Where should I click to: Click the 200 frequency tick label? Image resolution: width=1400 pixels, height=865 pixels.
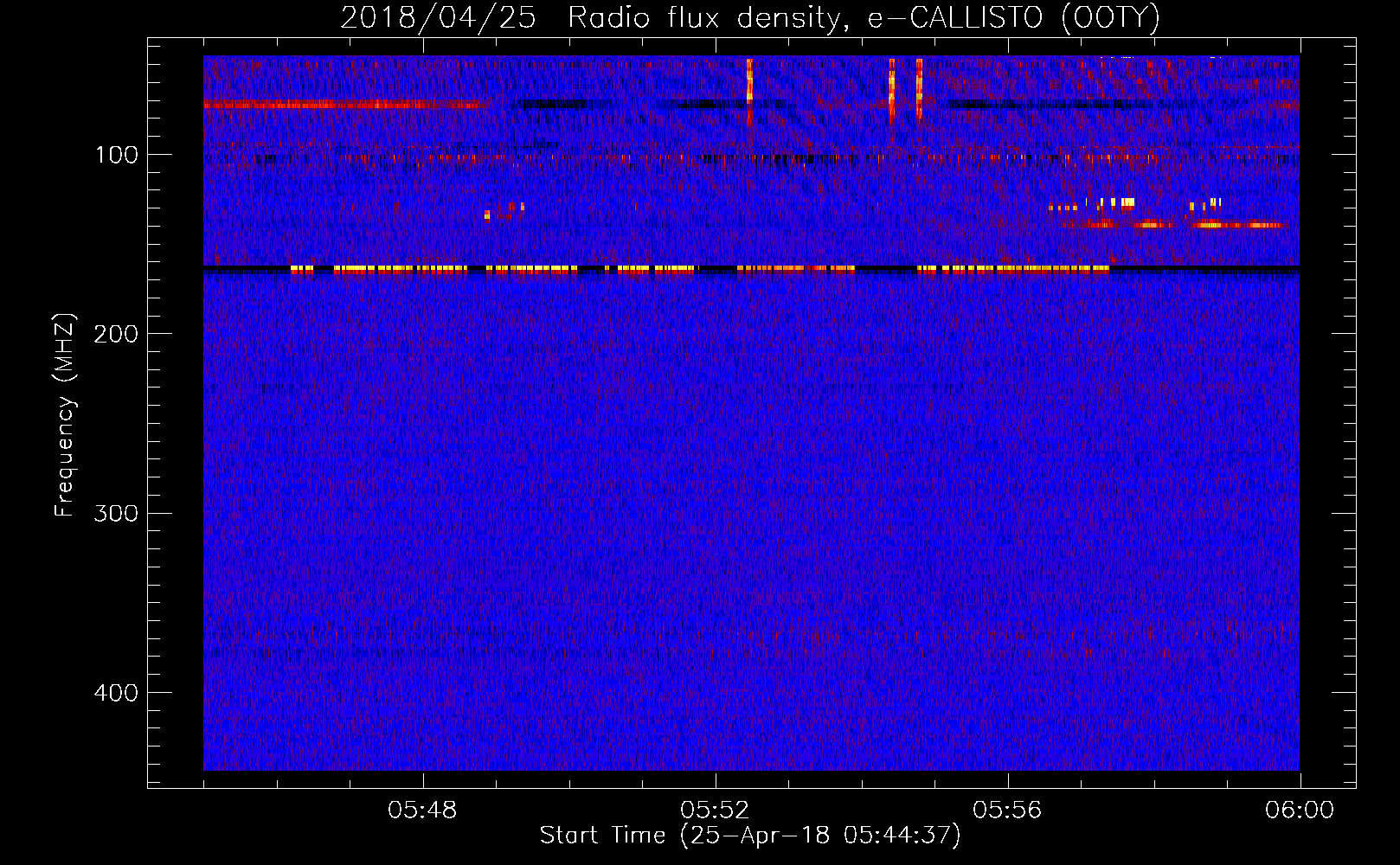116,334
